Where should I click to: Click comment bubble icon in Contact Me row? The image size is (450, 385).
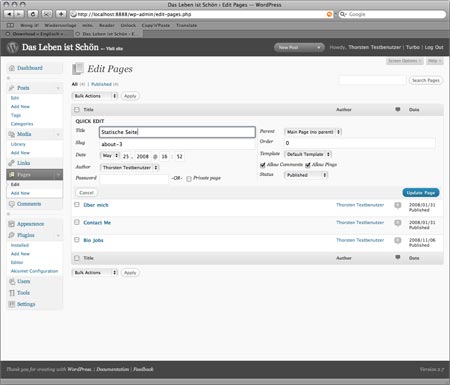pyautogui.click(x=398, y=223)
